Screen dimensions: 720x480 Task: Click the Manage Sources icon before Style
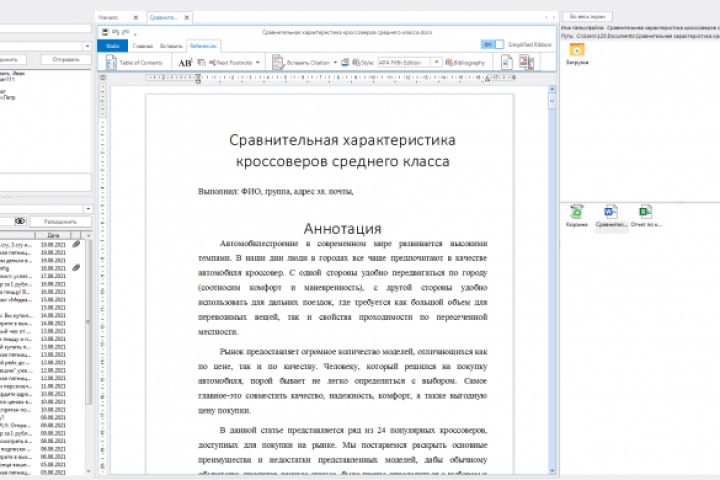345,62
